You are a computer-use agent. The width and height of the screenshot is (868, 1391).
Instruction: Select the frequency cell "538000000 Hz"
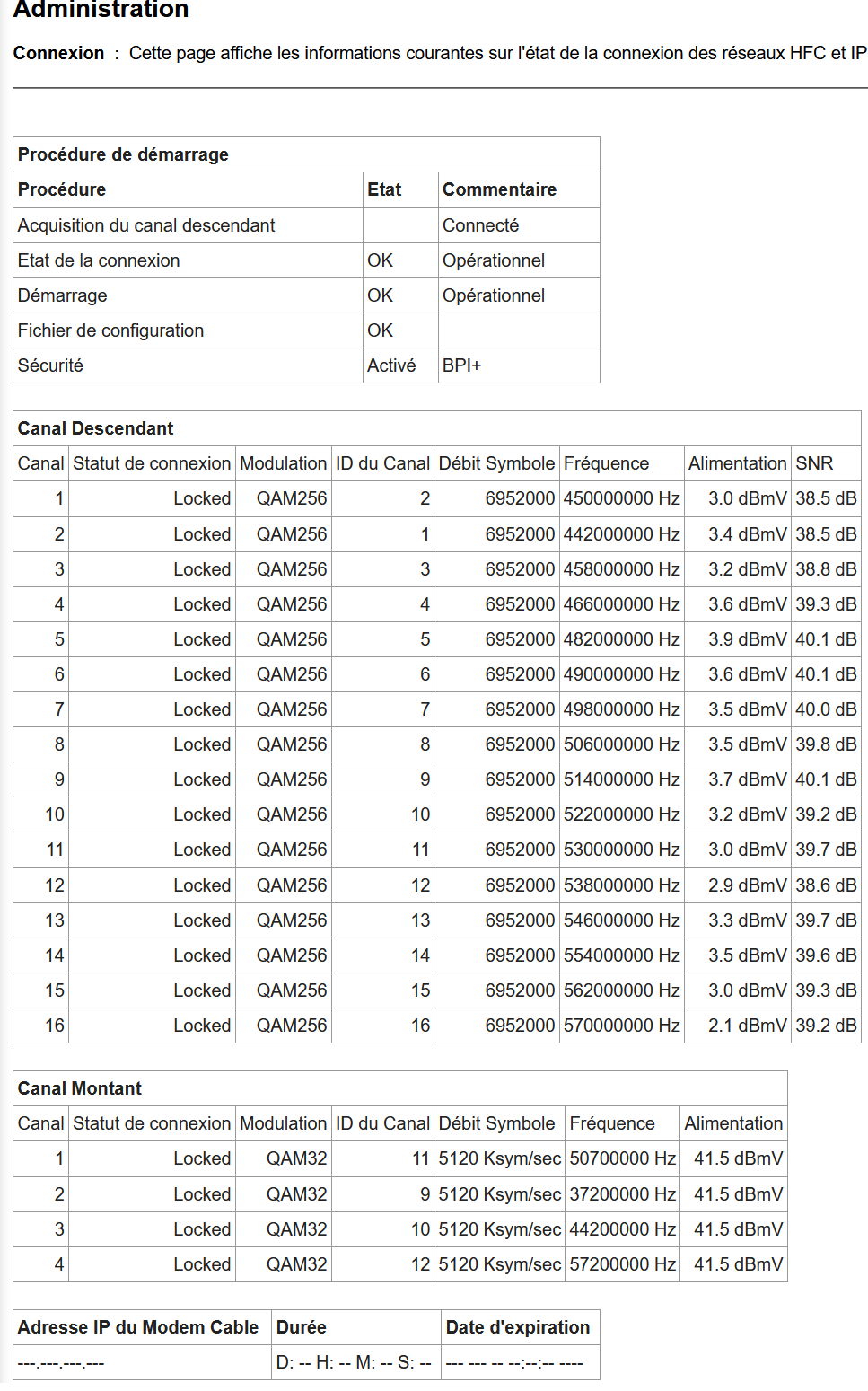coord(622,885)
